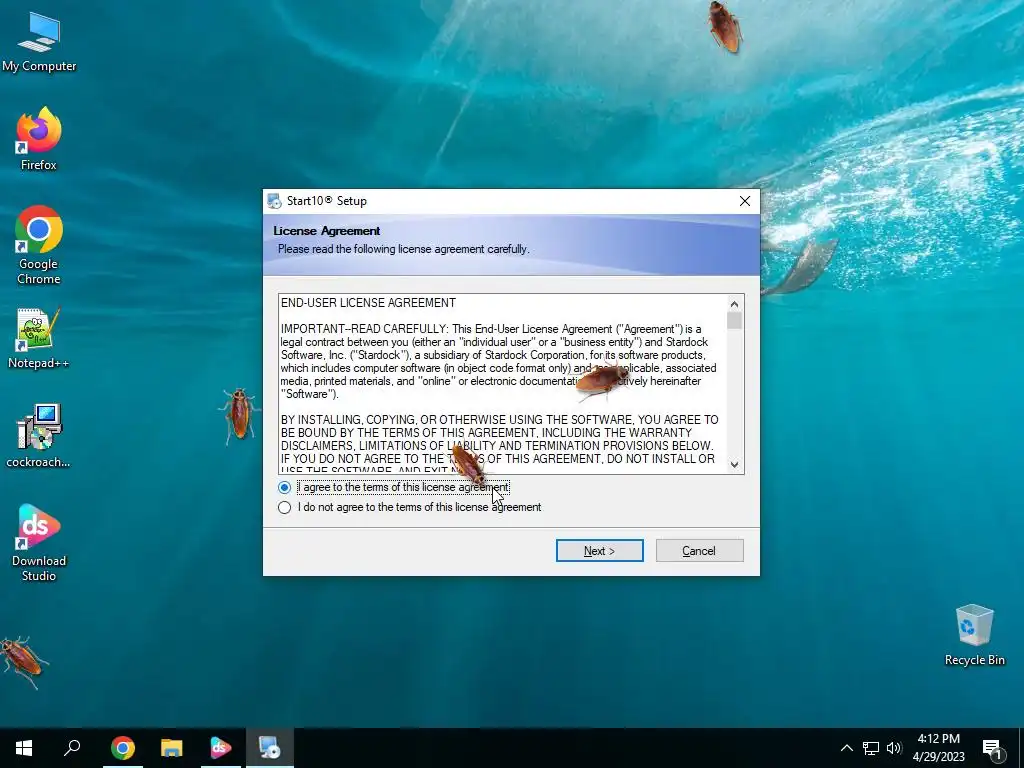
Task: Open the taskbar clock and date
Action: (938, 748)
